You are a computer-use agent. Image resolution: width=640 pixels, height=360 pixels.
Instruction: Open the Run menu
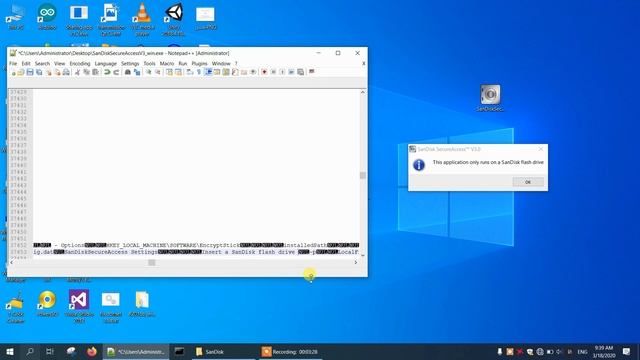coord(182,64)
